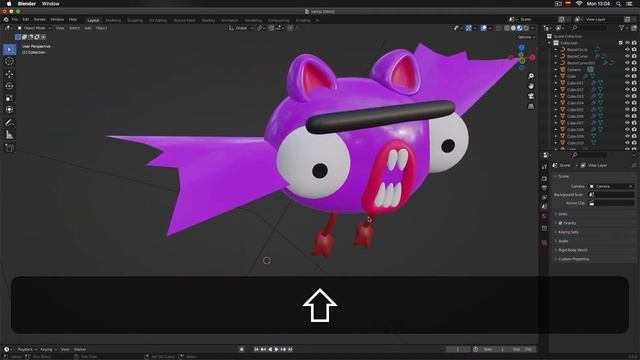Select the Move tool
Screen dimensions: 640x360
point(9,74)
